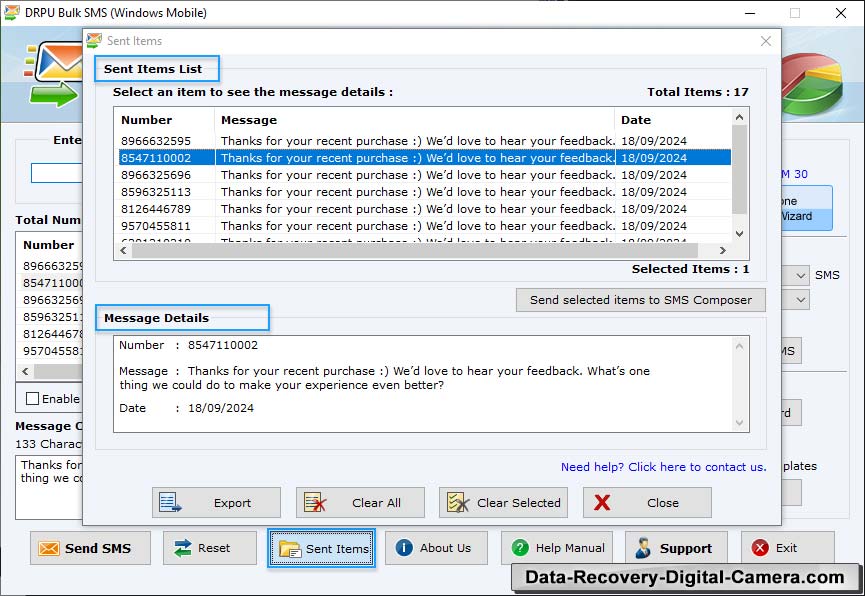The height and width of the screenshot is (596, 865).
Task: Click the Exit button label
Action: click(x=786, y=548)
